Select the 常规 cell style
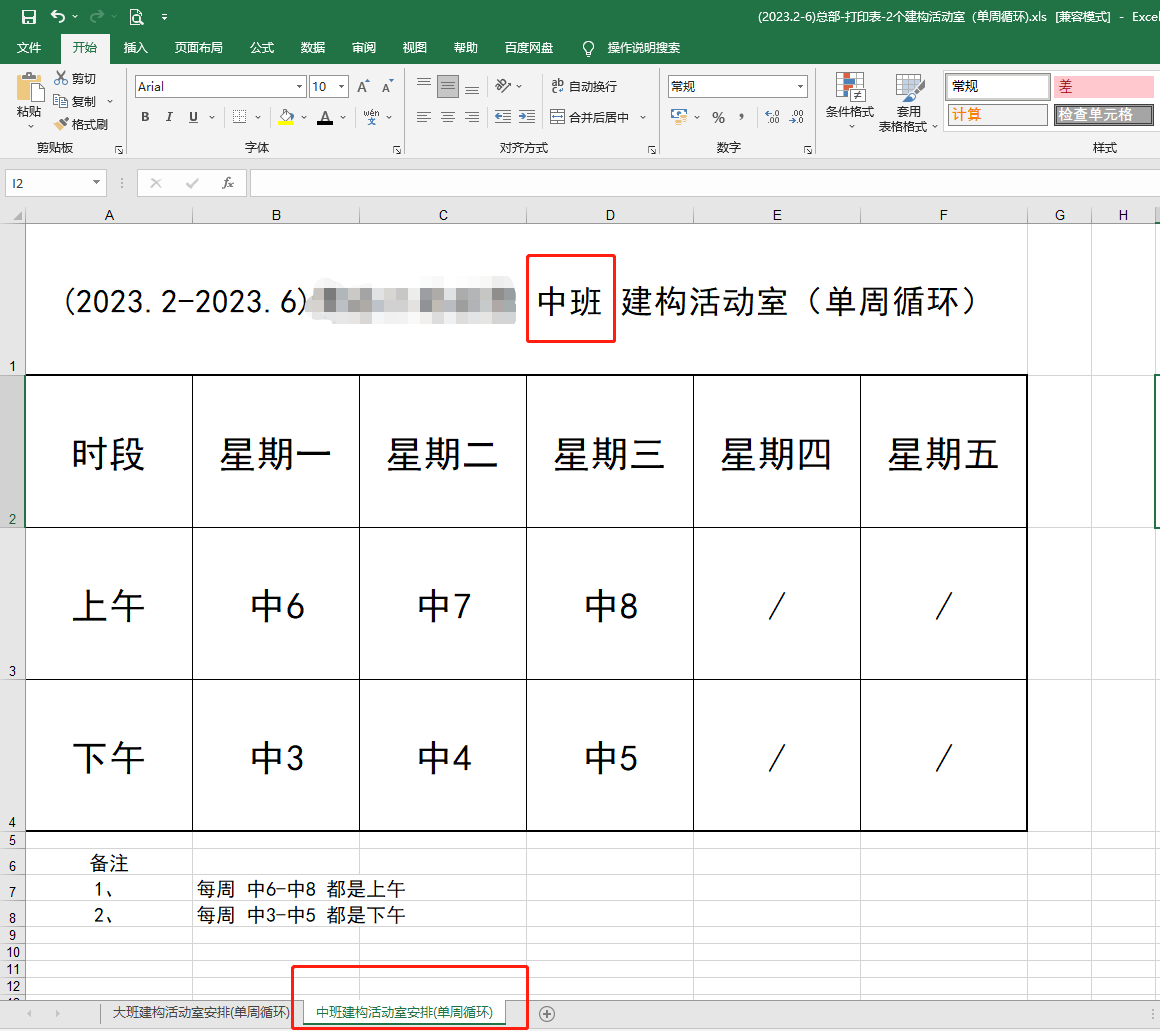Image resolution: width=1160 pixels, height=1031 pixels. (x=997, y=87)
